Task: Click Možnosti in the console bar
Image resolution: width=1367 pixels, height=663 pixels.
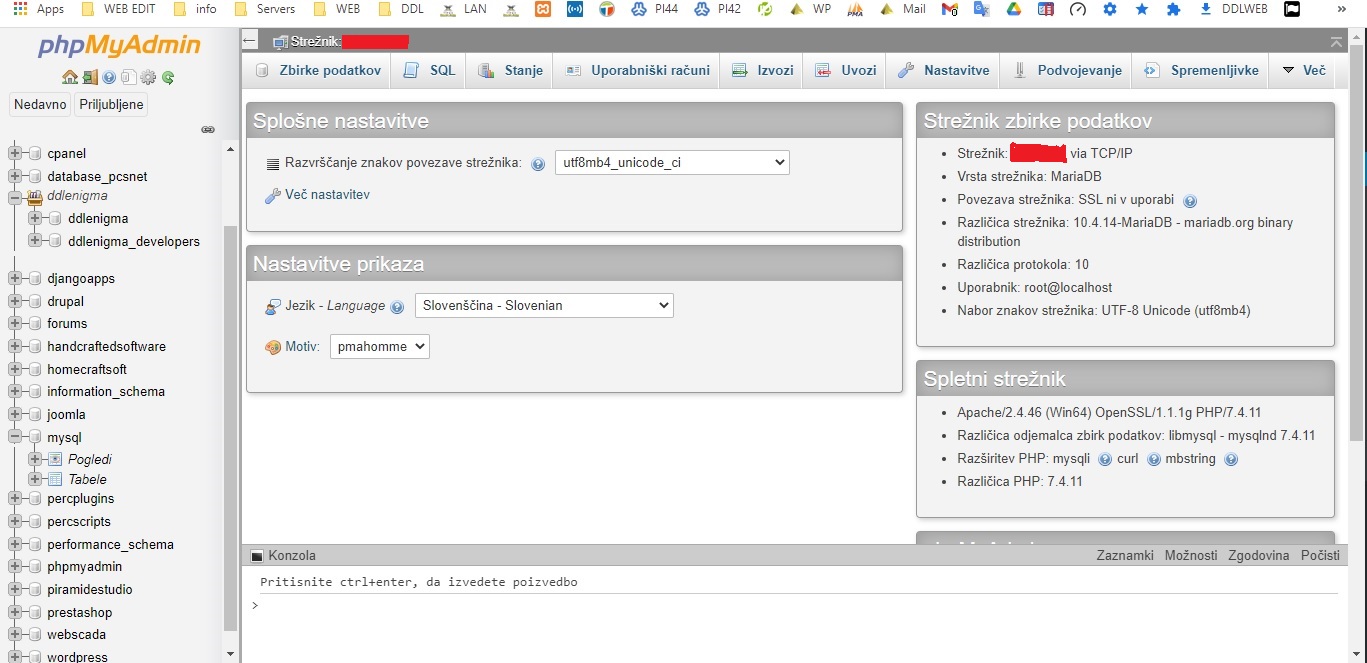Action: 1191,555
